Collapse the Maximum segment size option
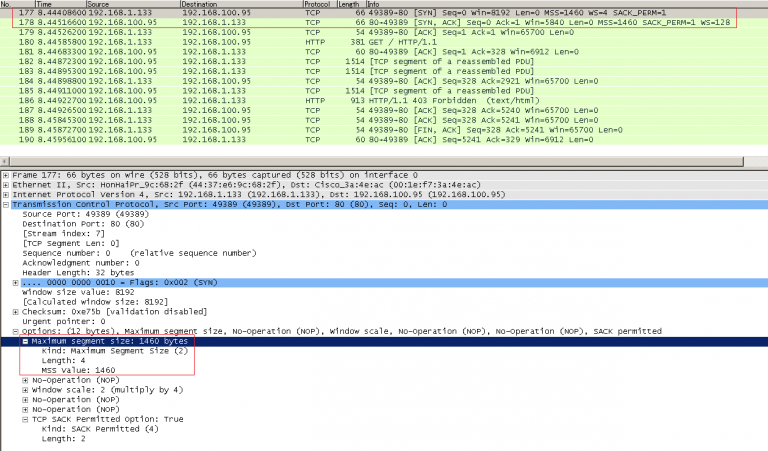Screen dimensions: 768x451 (x=26, y=342)
